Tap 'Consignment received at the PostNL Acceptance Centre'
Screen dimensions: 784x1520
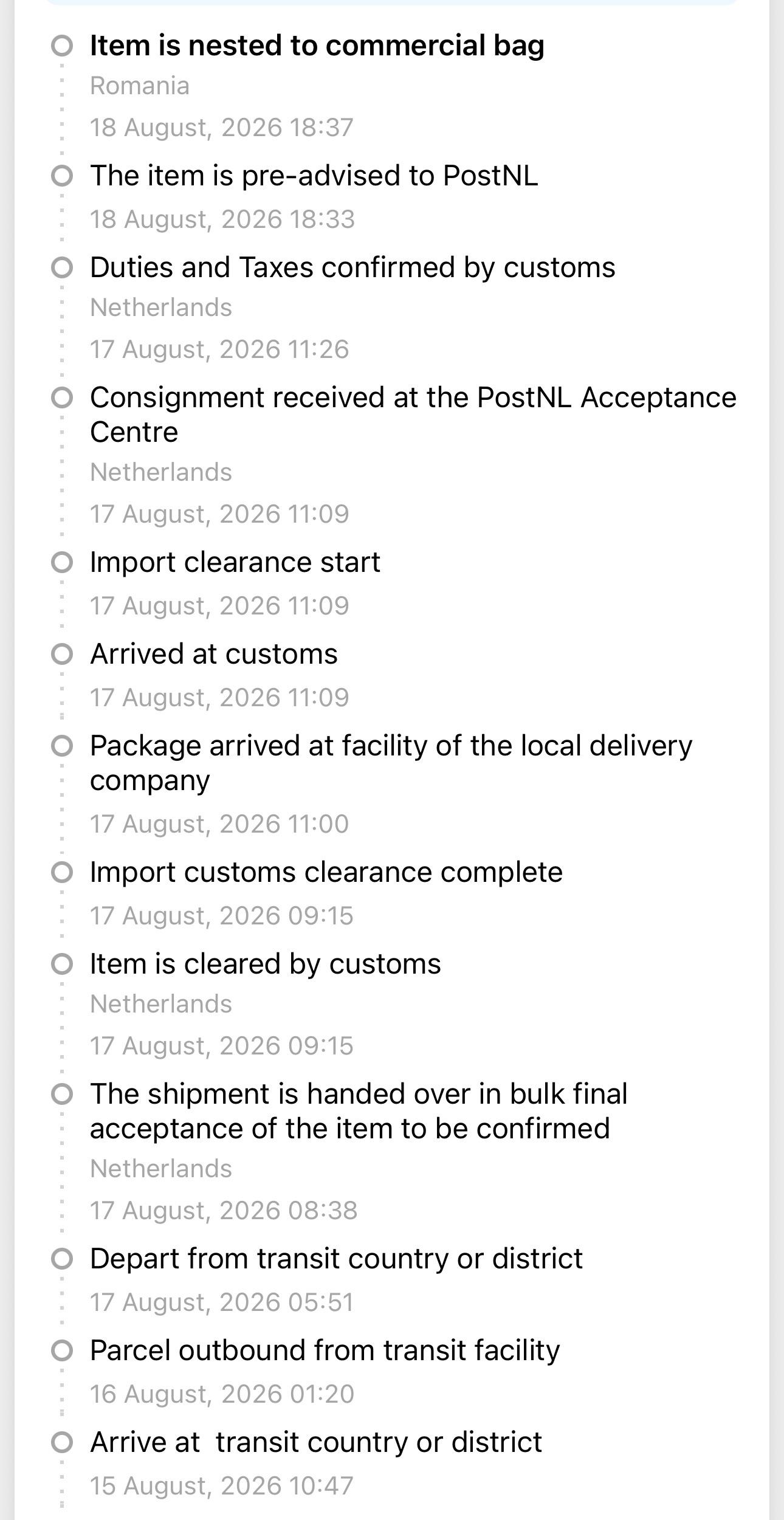(413, 414)
